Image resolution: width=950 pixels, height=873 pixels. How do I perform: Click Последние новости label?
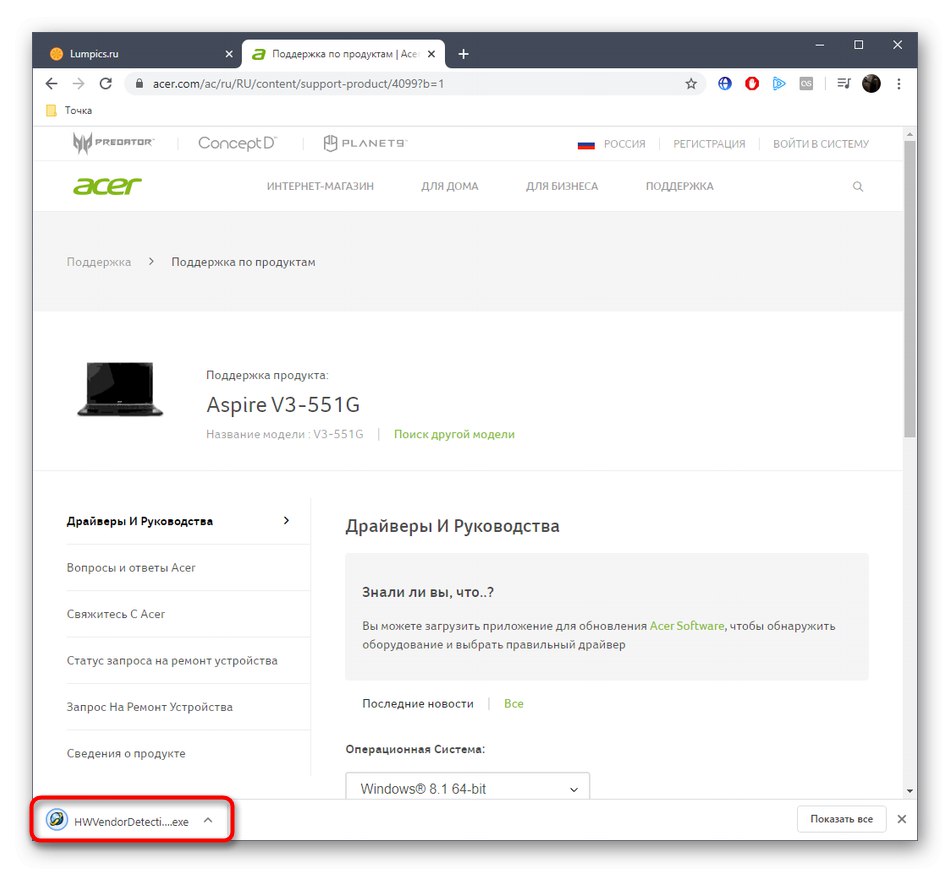click(x=417, y=703)
